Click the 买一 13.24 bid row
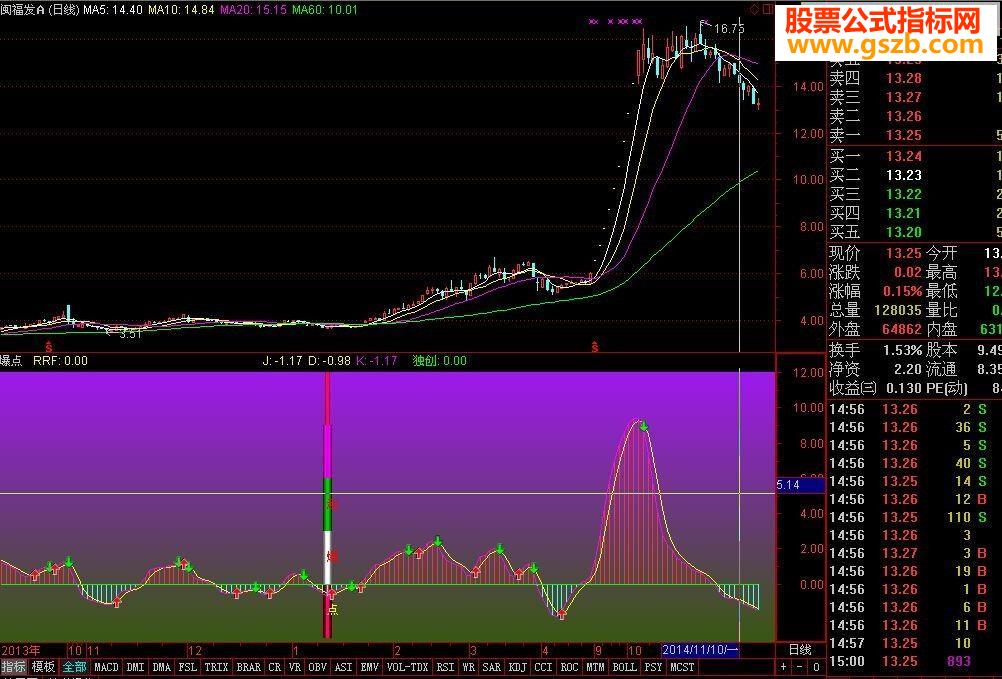 (x=914, y=156)
